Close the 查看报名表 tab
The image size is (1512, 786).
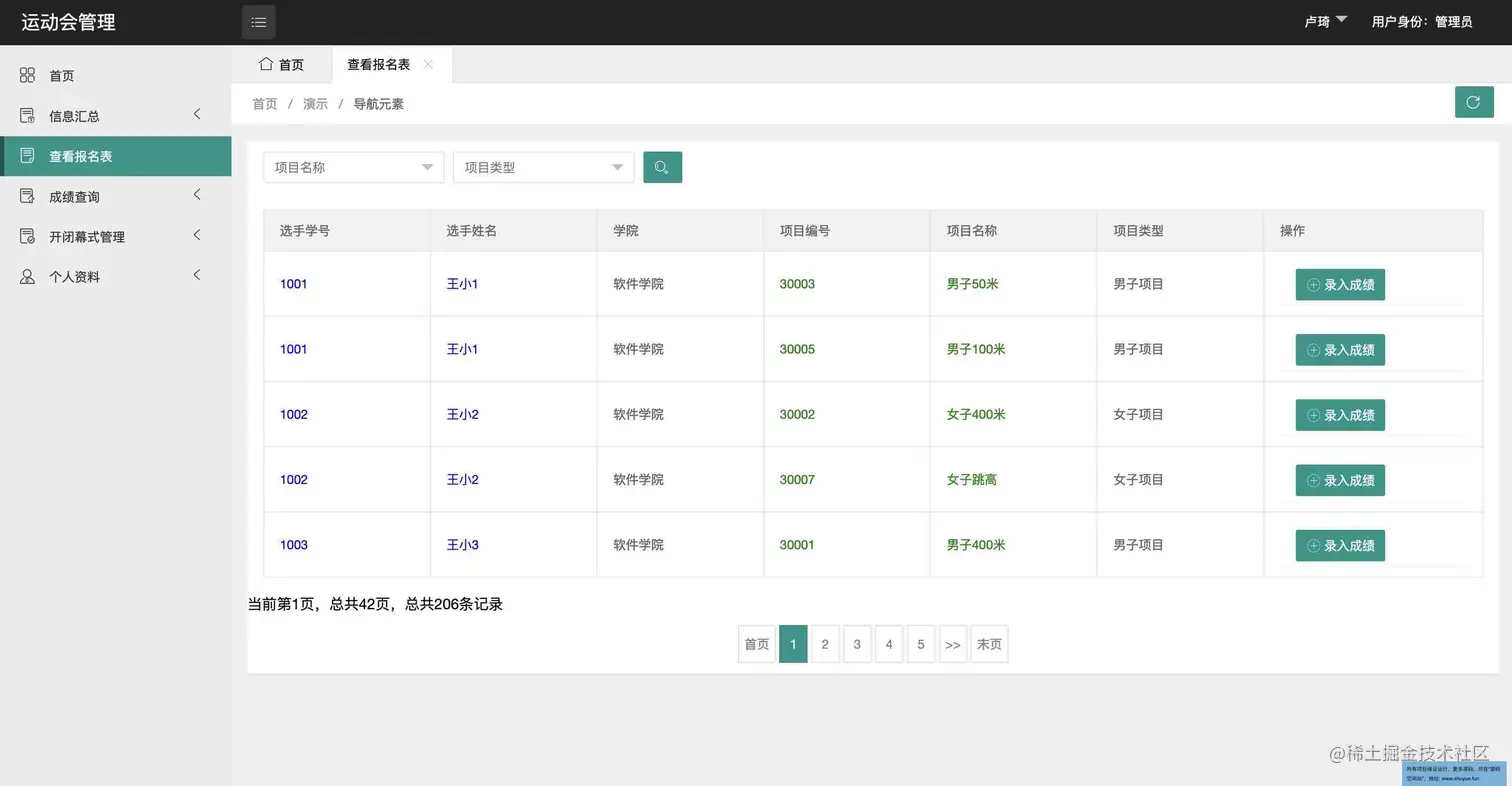428,64
